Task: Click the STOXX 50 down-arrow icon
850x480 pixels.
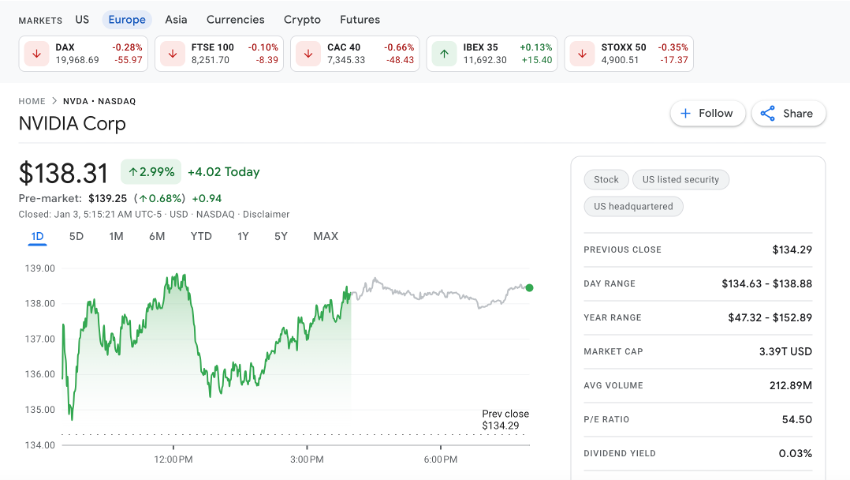Action: coord(582,54)
